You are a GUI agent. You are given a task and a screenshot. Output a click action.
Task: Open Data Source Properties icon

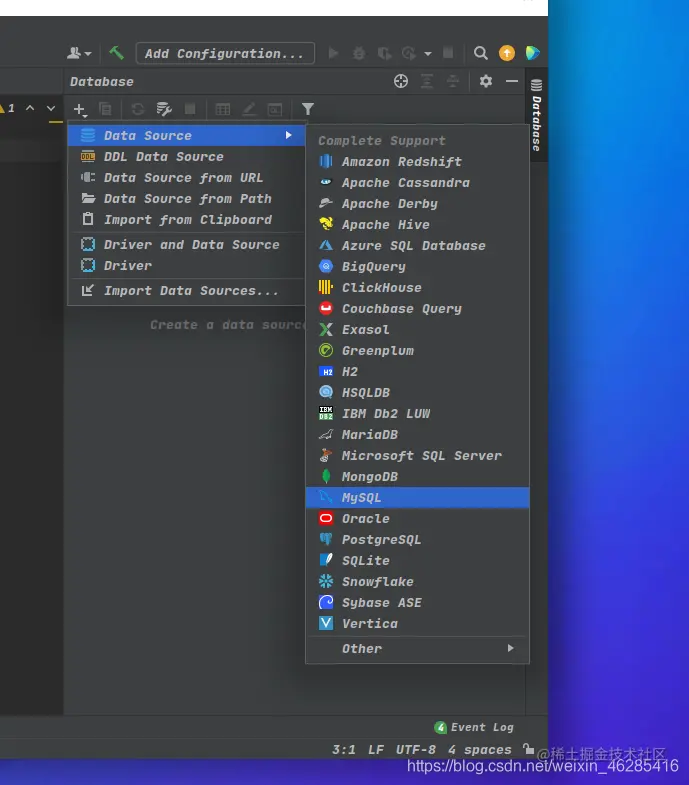[x=164, y=109]
